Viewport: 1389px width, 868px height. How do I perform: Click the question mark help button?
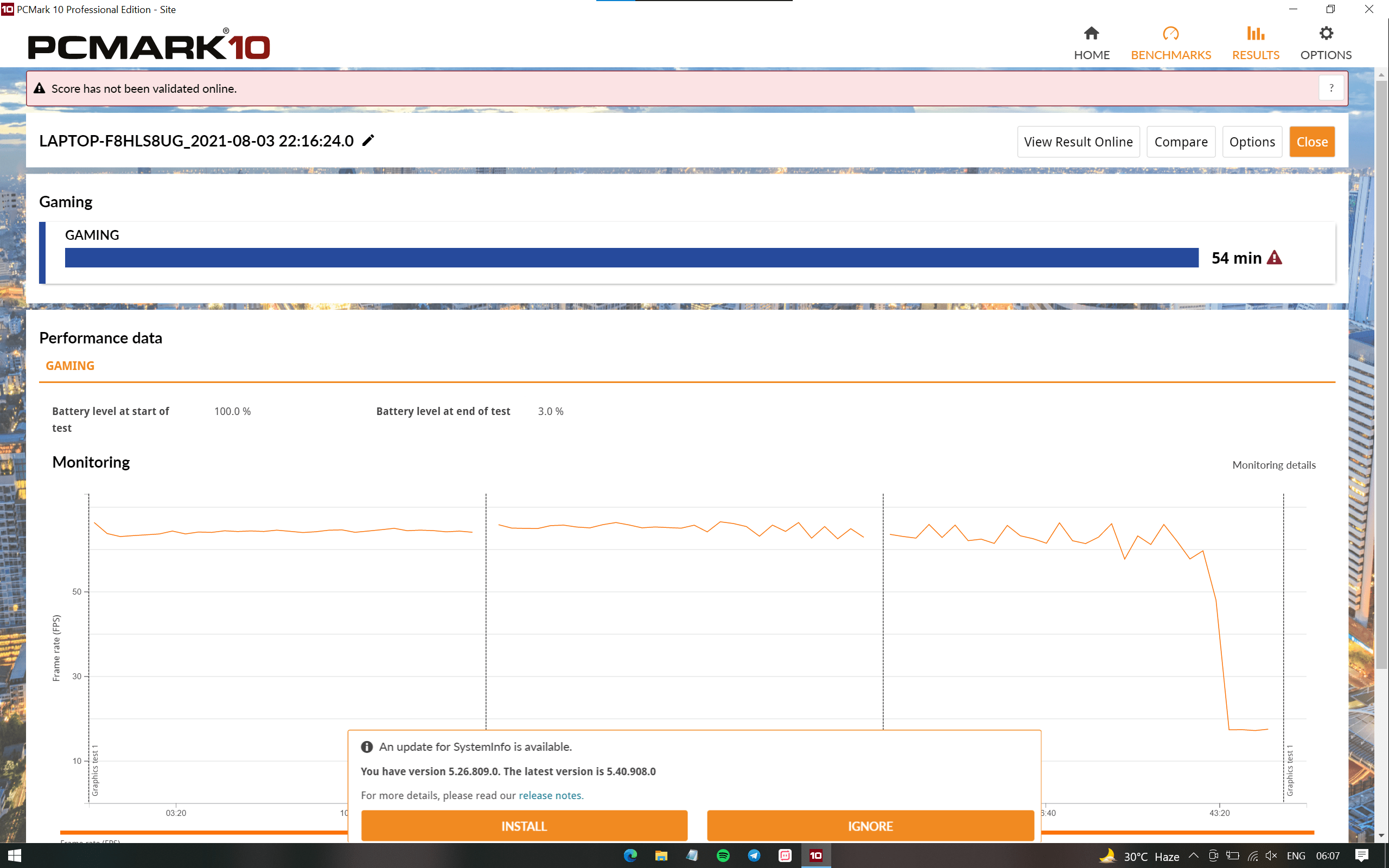coord(1331,88)
